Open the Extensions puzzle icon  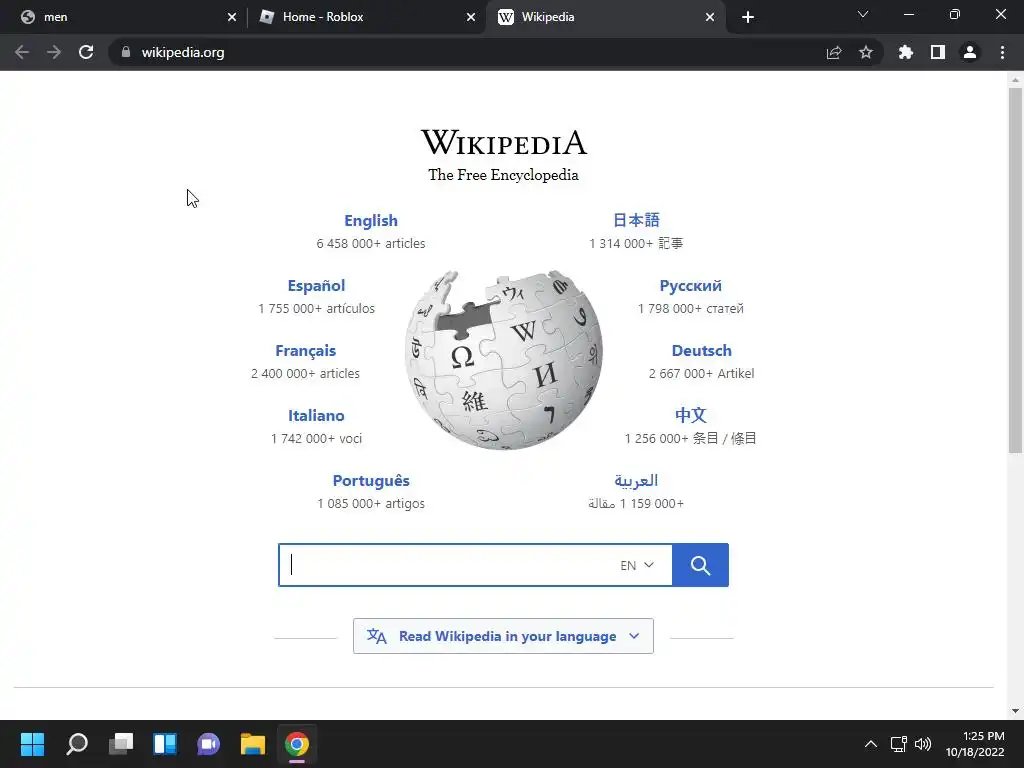906,52
